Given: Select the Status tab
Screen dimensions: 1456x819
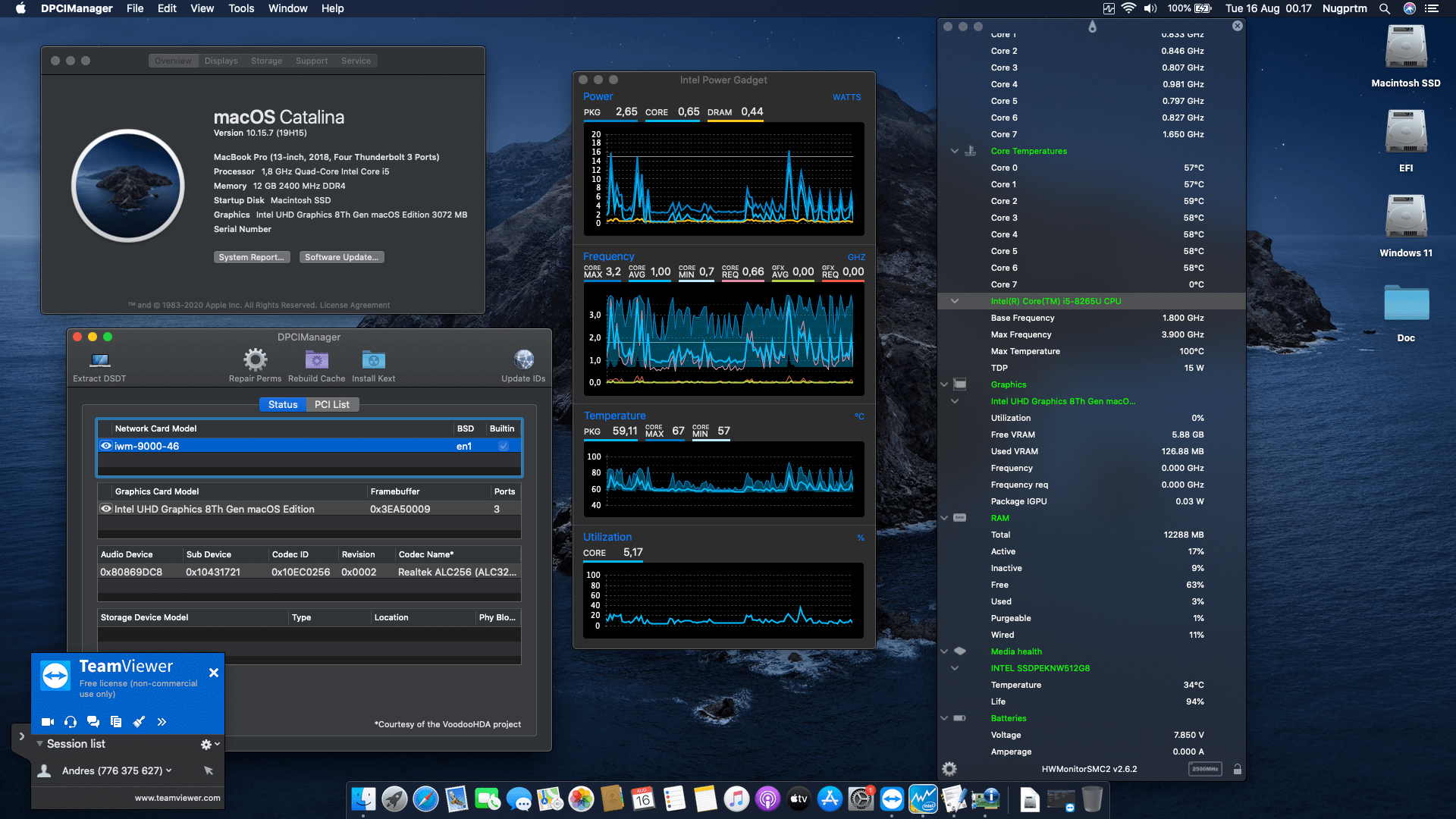Looking at the screenshot, I should [283, 404].
